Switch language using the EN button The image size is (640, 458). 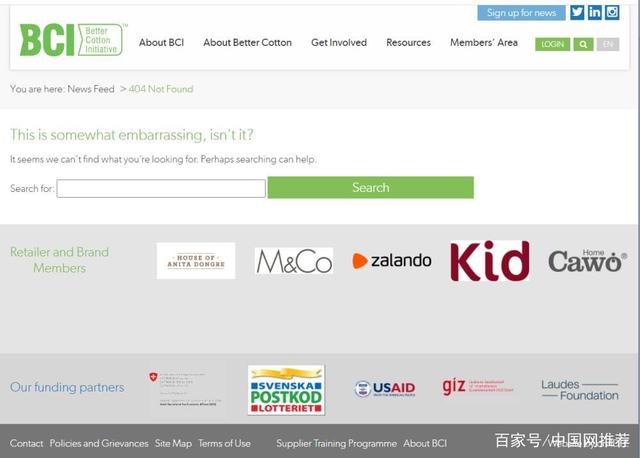[607, 44]
